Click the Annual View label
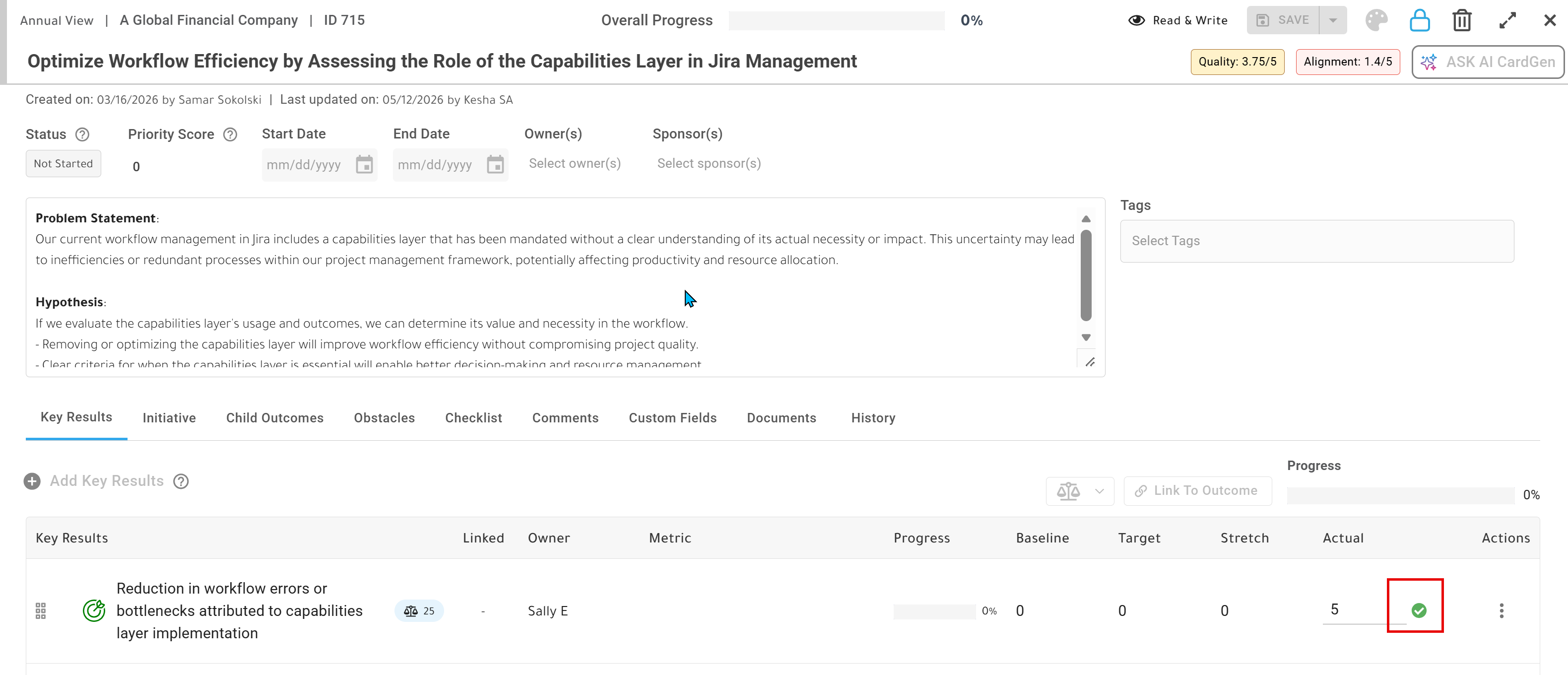 (x=57, y=21)
